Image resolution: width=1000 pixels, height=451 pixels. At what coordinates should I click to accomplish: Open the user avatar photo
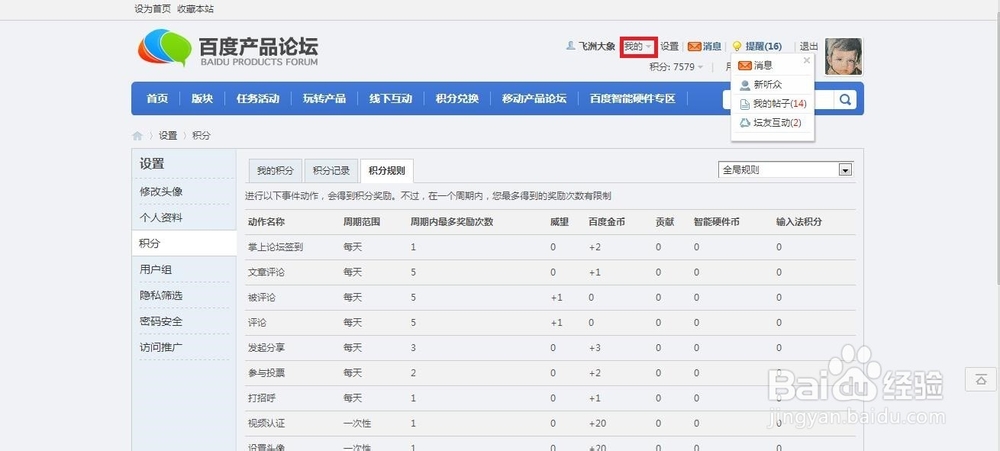[x=843, y=56]
